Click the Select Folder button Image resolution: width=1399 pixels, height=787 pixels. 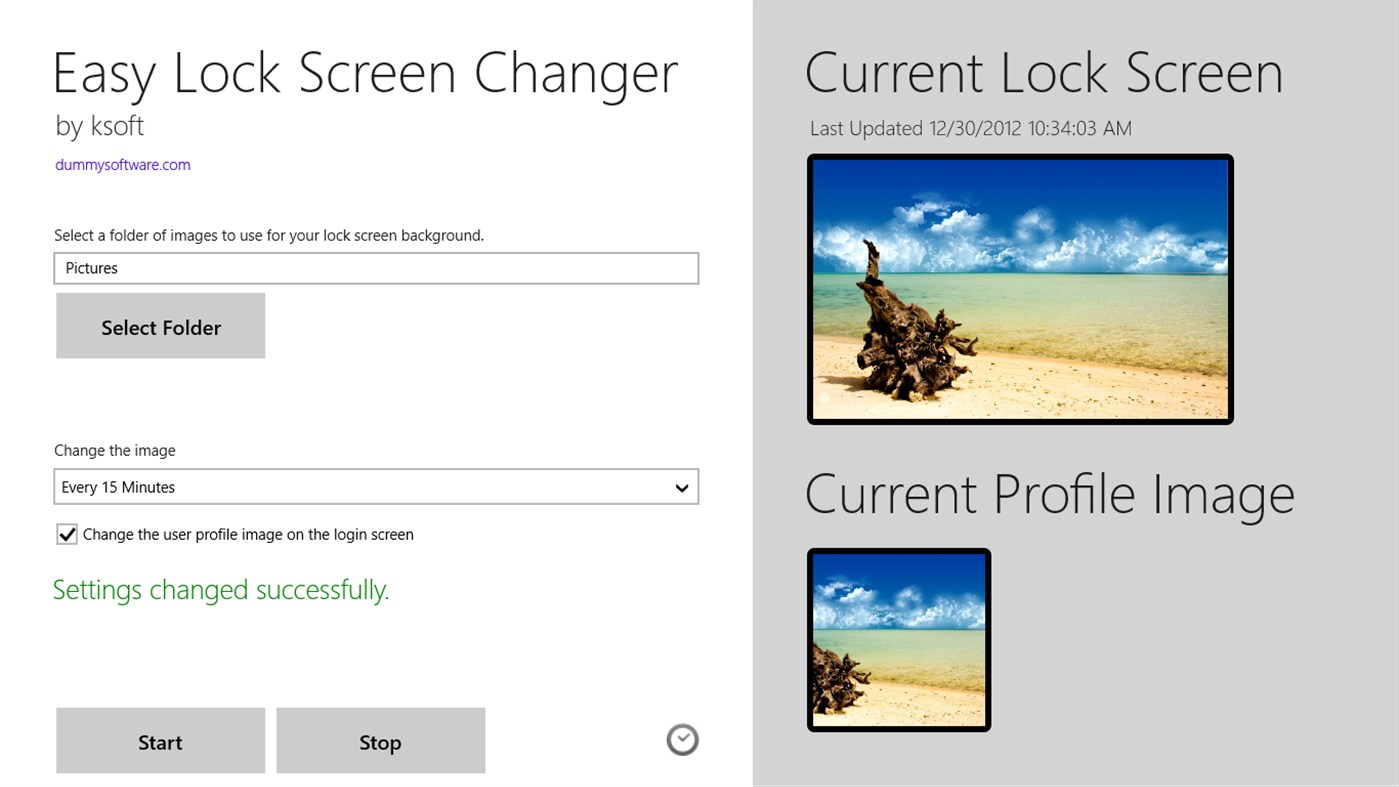(x=160, y=326)
